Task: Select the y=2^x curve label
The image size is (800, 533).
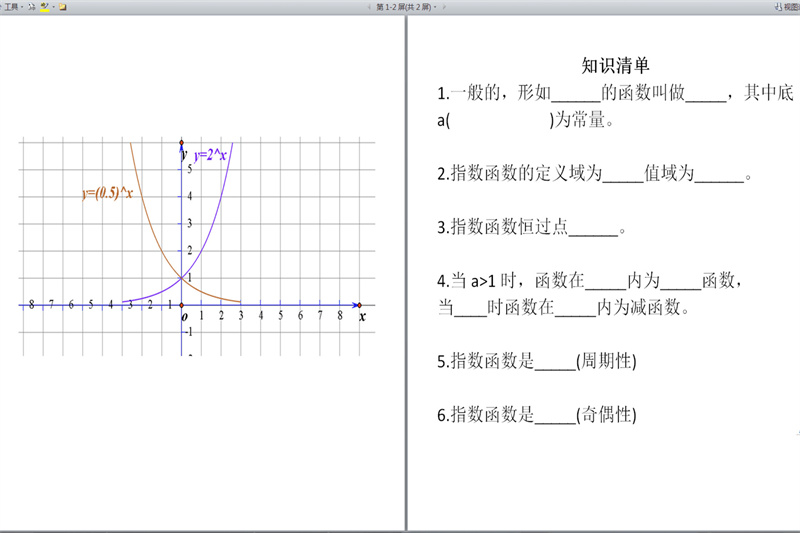Action: (210, 155)
